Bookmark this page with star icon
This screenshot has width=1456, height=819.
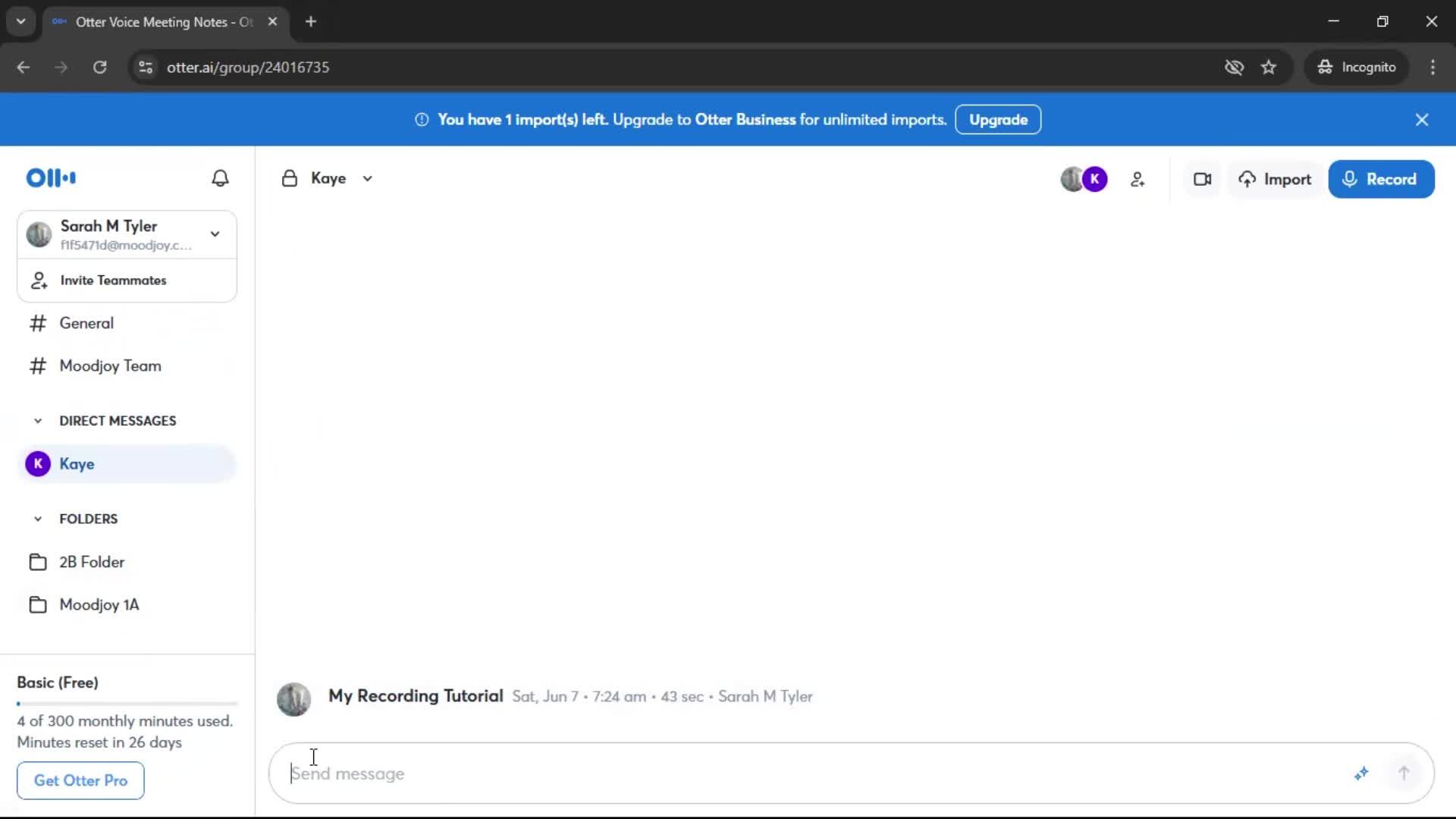[x=1269, y=67]
